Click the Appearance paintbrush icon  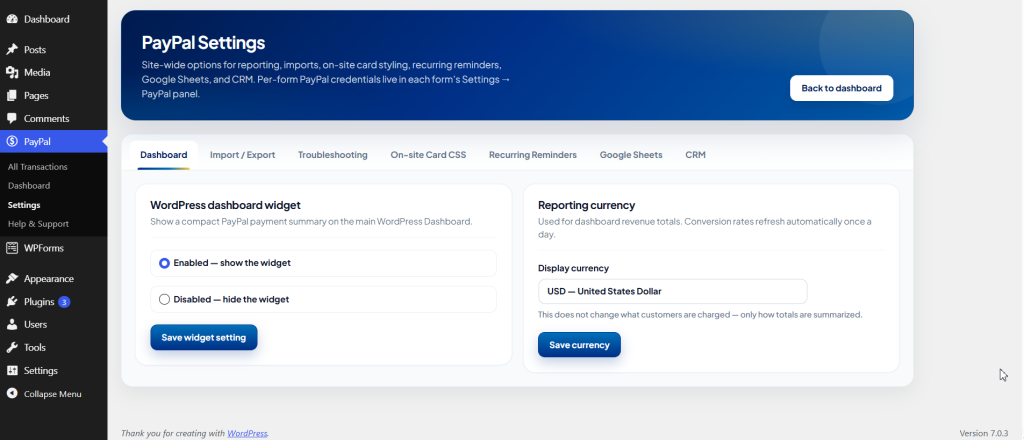pyautogui.click(x=12, y=279)
